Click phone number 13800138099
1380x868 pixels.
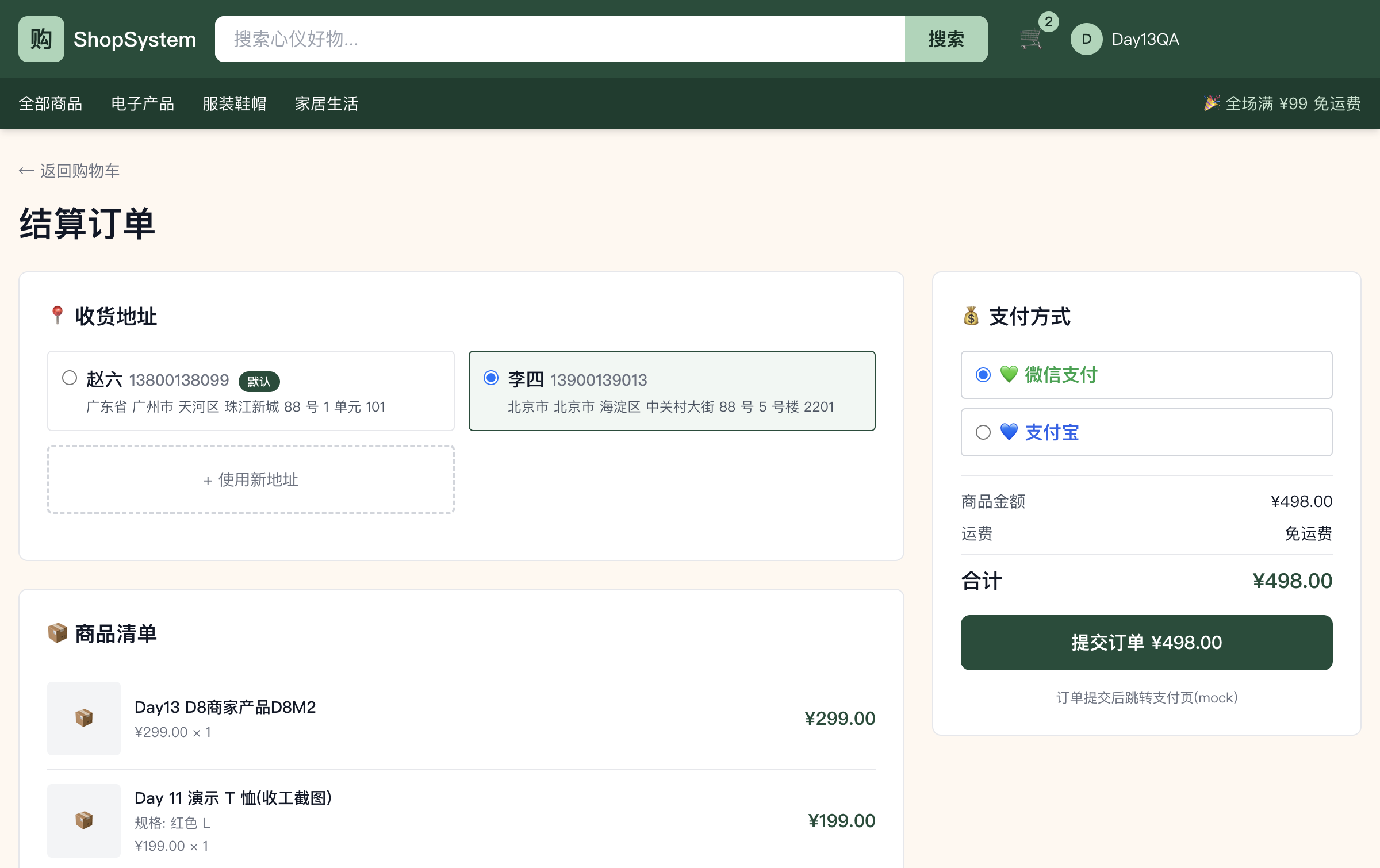click(x=179, y=380)
